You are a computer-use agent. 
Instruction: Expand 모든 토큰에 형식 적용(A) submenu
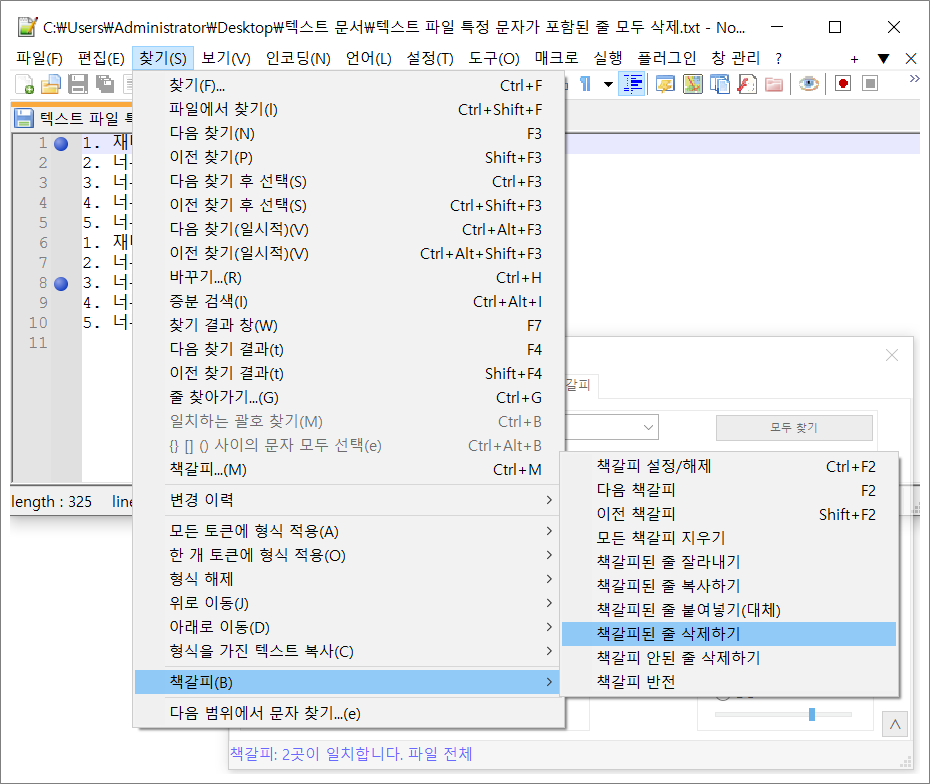349,531
